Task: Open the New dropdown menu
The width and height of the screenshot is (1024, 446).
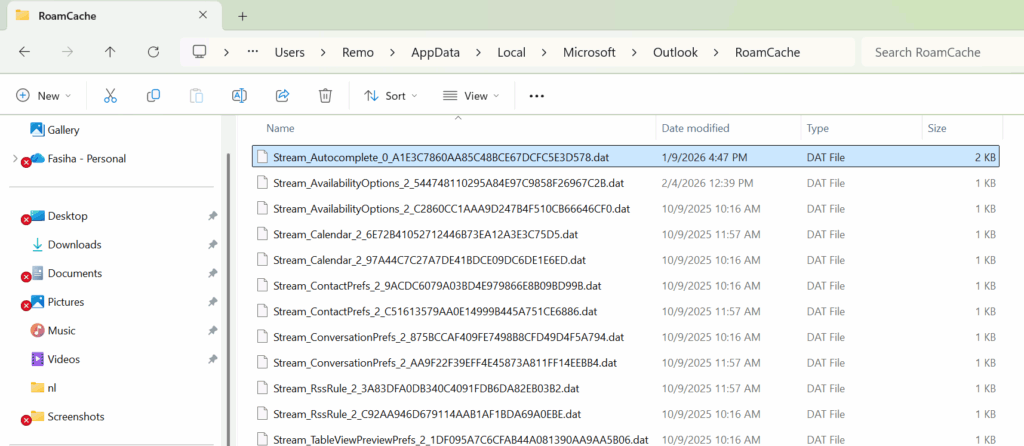Action: (44, 96)
